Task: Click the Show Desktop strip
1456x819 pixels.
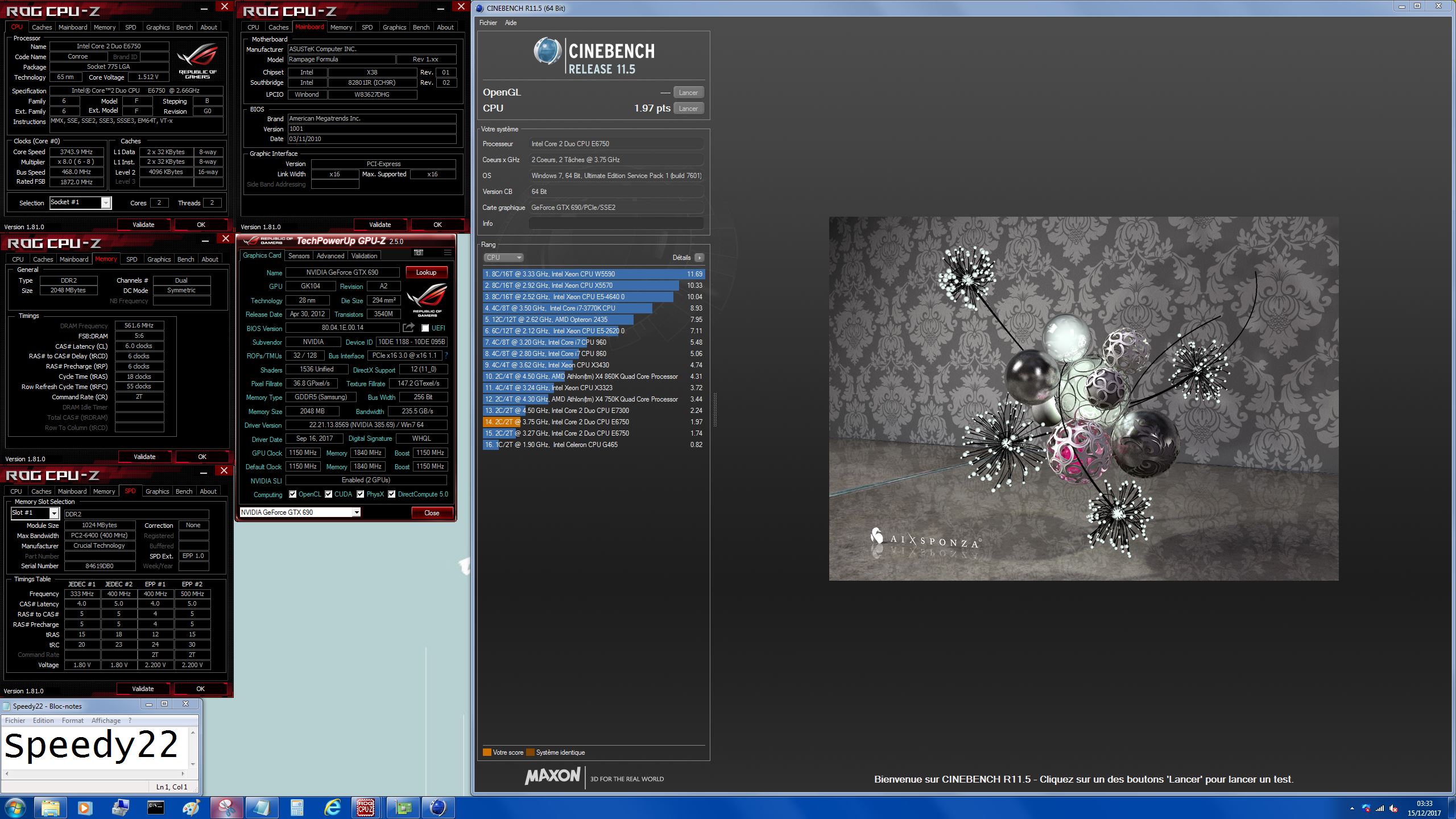Action: click(x=1452, y=808)
